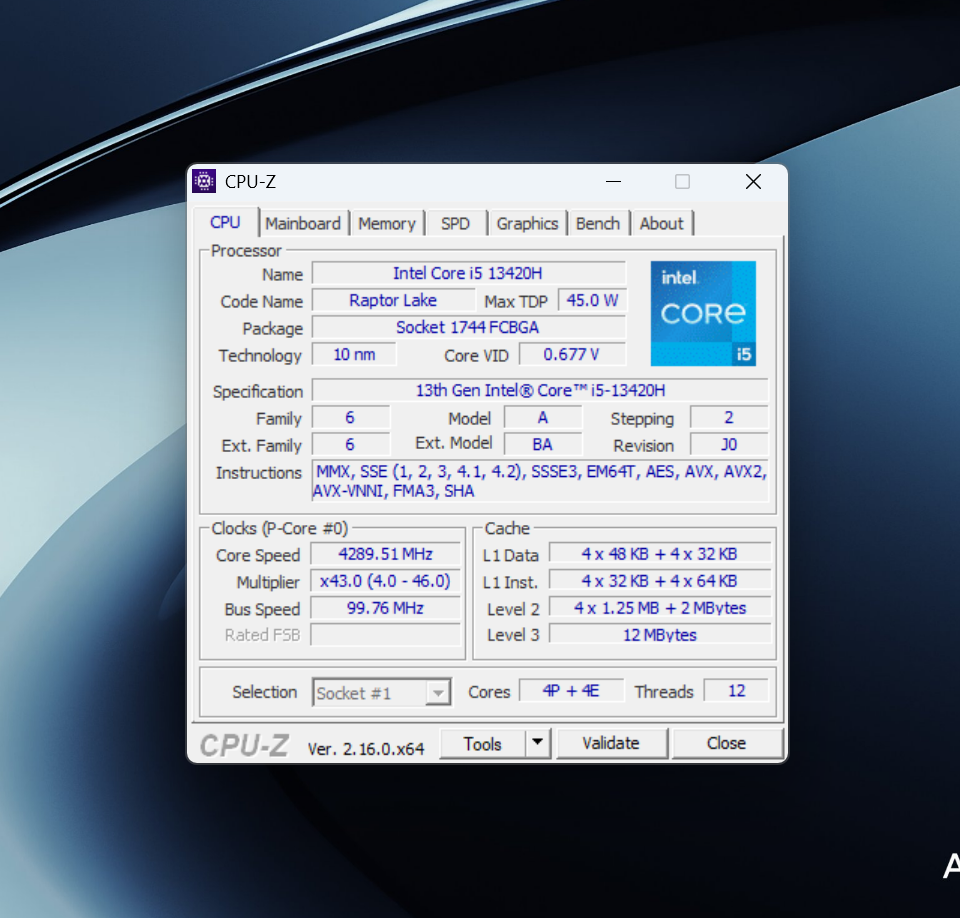Click the Tools button
This screenshot has width=960, height=918.
(482, 743)
